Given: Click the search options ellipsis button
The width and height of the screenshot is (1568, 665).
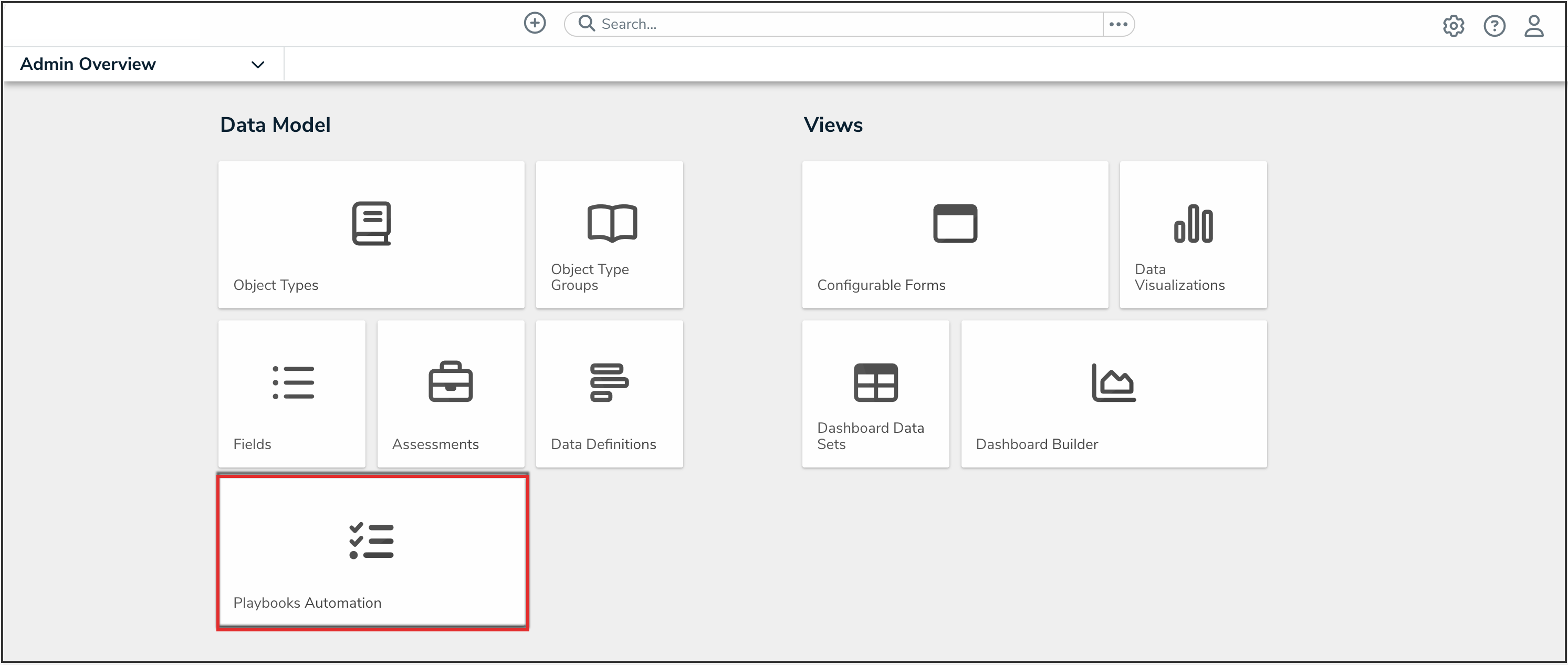Looking at the screenshot, I should [x=1118, y=24].
